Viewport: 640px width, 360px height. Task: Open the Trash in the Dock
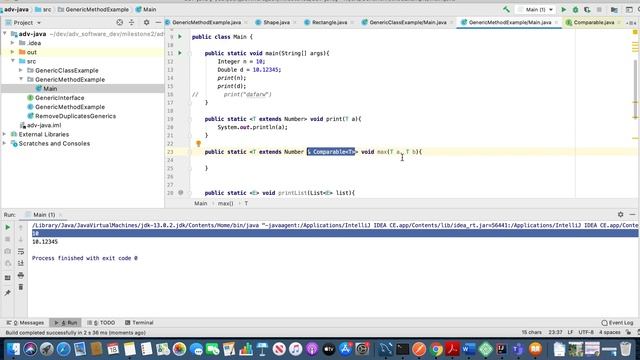[625, 349]
